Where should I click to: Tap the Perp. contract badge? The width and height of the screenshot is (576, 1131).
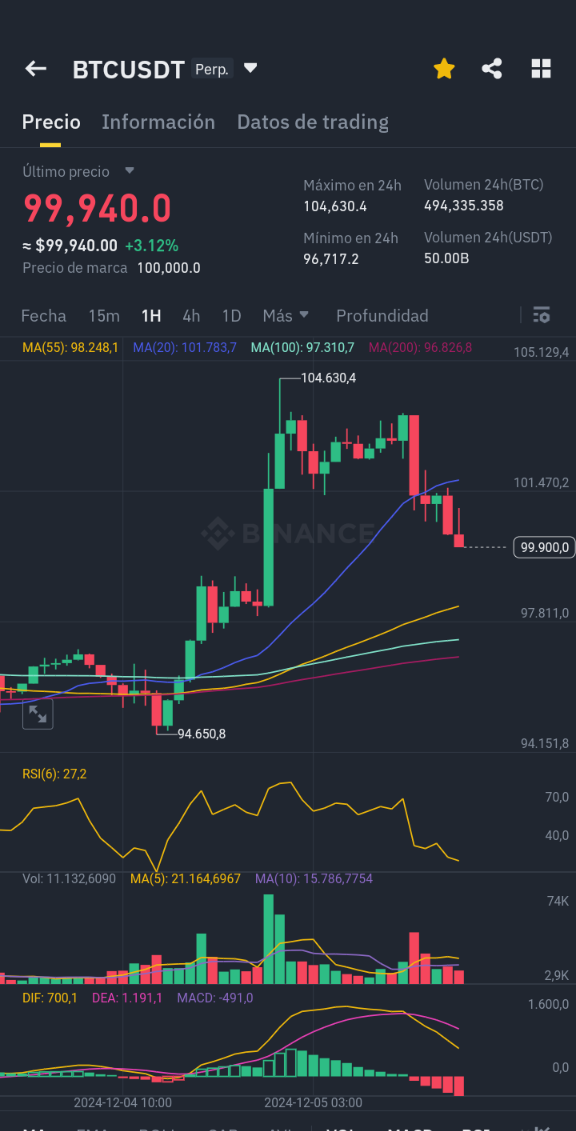click(x=212, y=69)
